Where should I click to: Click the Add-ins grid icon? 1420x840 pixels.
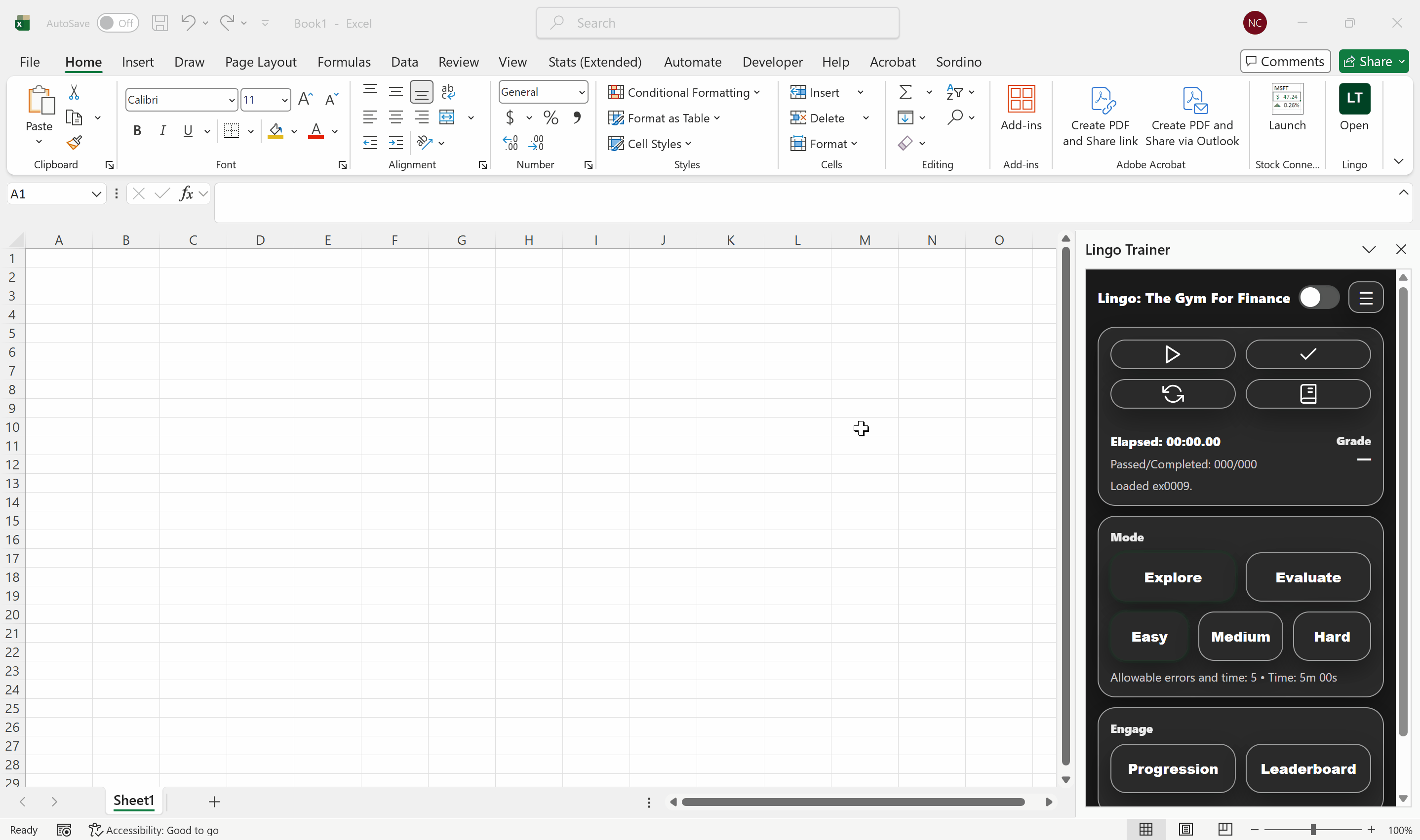[x=1021, y=99]
